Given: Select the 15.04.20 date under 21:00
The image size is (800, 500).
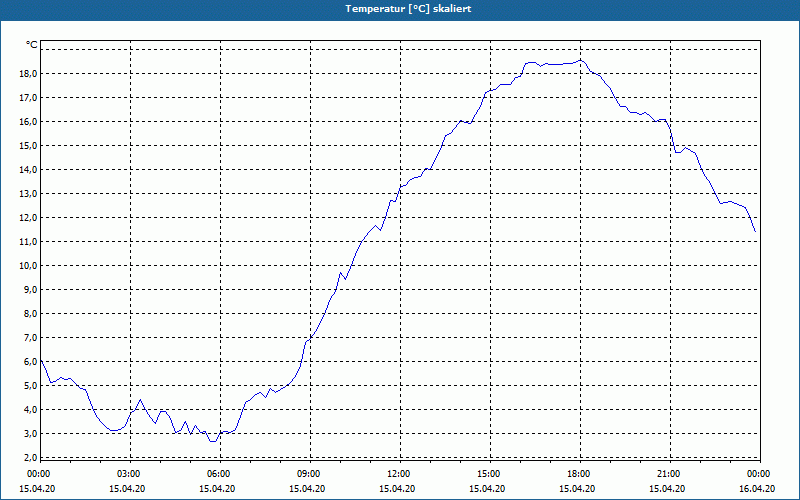Looking at the screenshot, I should coord(667,488).
